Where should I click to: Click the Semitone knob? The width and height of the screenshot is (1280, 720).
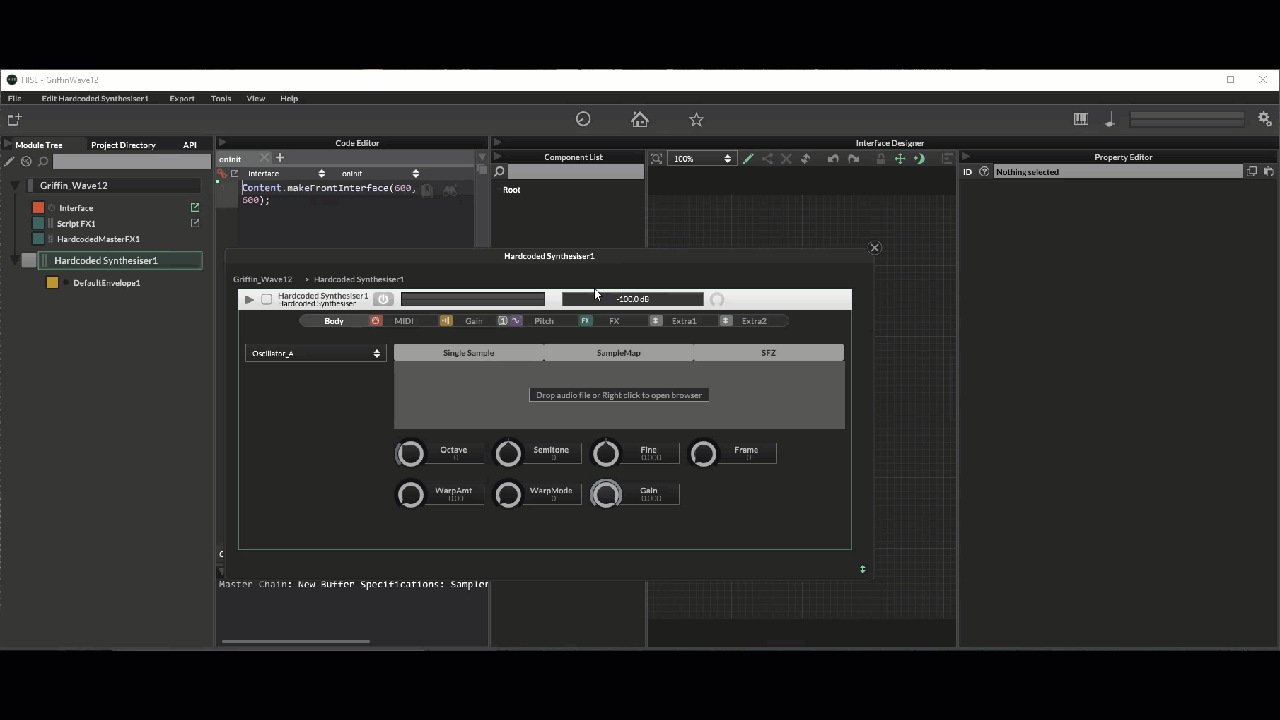(x=508, y=453)
